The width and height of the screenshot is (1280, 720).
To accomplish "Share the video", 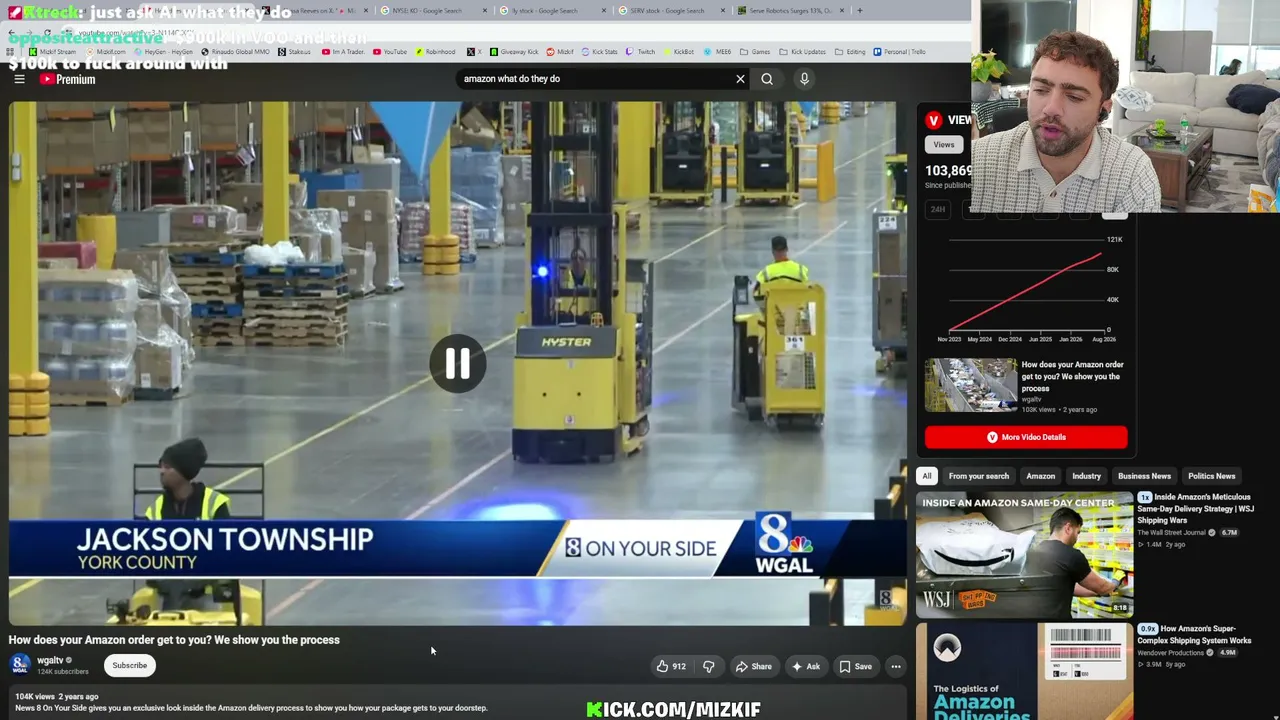I will point(753,666).
